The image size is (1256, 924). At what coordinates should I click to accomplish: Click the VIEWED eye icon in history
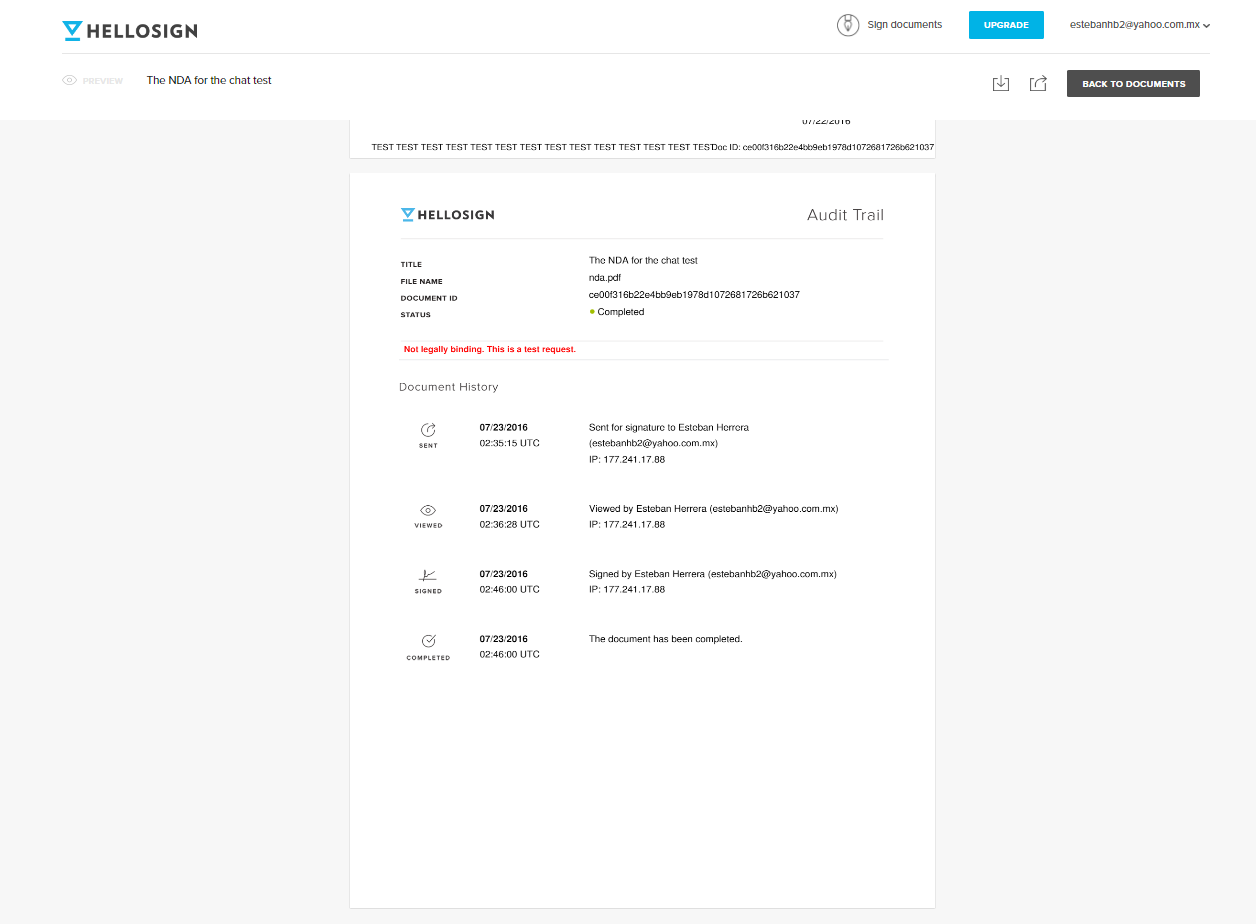(x=428, y=510)
